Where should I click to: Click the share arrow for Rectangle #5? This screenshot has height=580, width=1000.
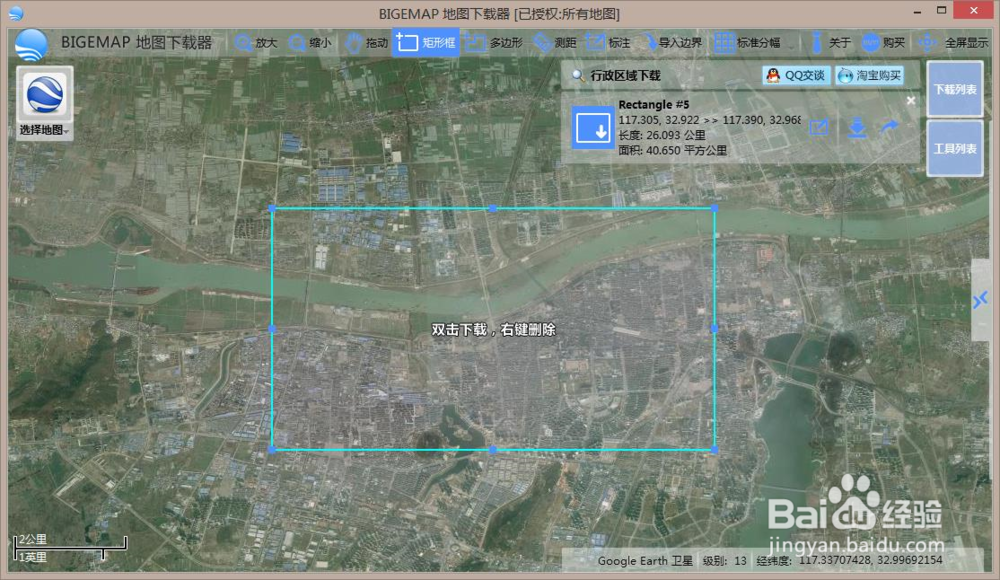click(889, 128)
